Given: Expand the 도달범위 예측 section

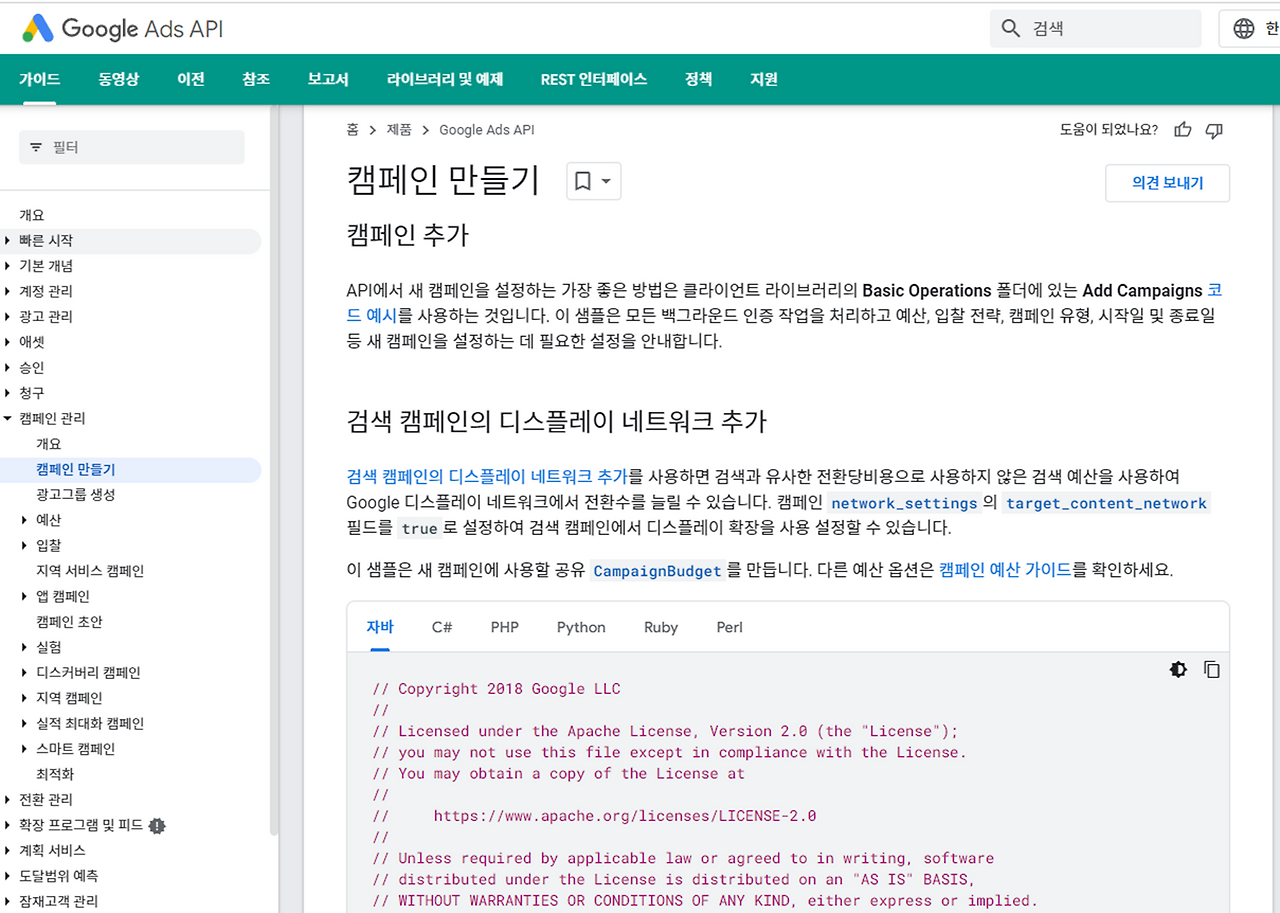Looking at the screenshot, I should pyautogui.click(x=8, y=875).
